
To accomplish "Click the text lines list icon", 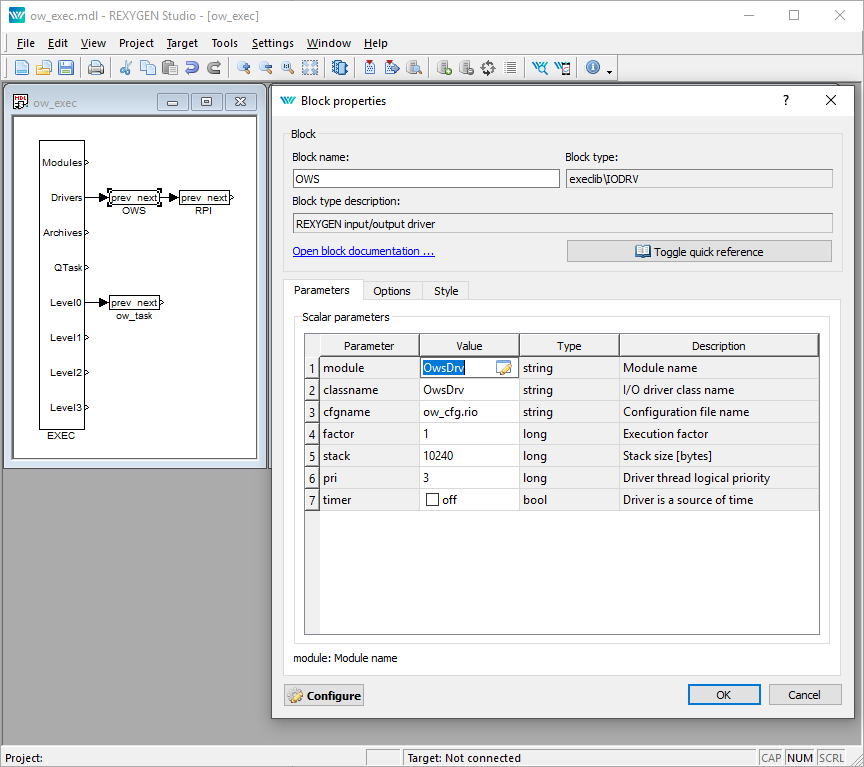I will tap(510, 68).
